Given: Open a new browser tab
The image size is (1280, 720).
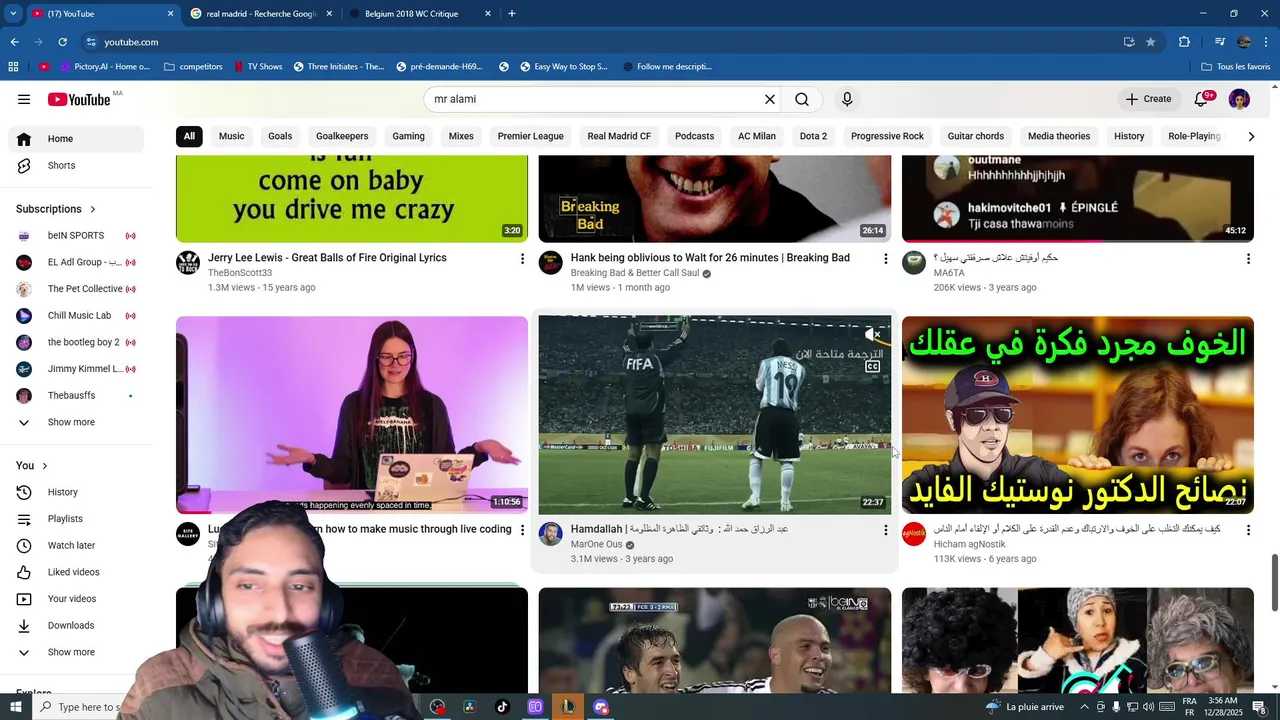Looking at the screenshot, I should [x=512, y=14].
